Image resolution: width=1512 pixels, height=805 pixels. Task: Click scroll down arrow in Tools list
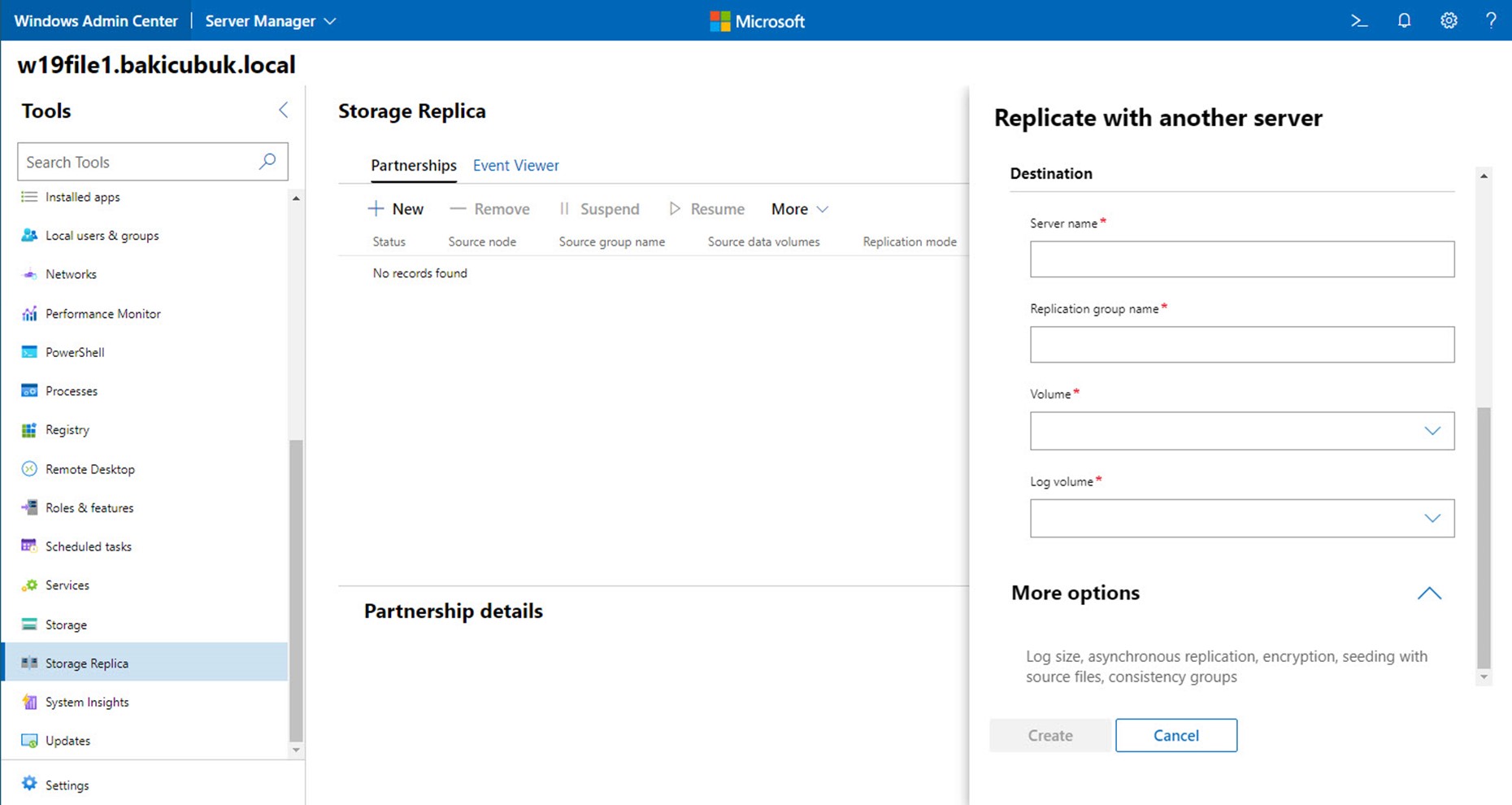pos(296,750)
